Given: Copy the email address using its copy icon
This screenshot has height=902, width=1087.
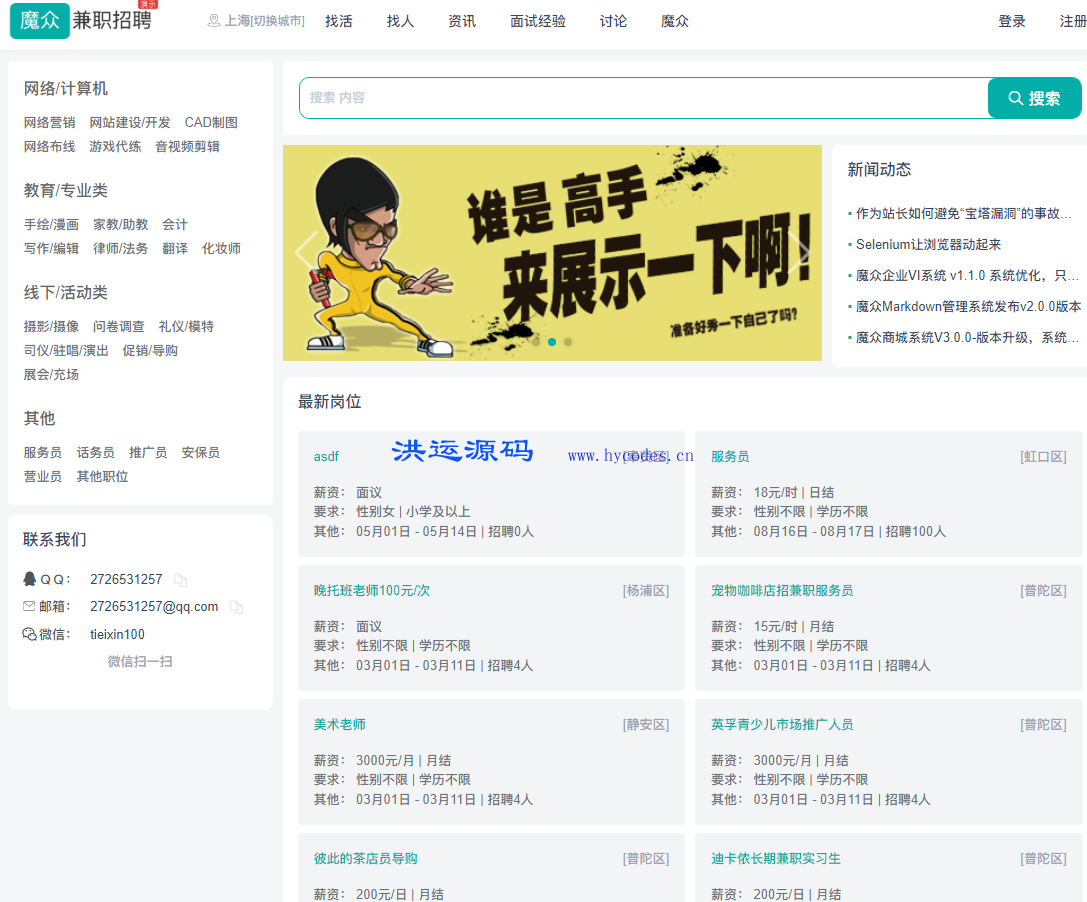Looking at the screenshot, I should pyautogui.click(x=236, y=607).
